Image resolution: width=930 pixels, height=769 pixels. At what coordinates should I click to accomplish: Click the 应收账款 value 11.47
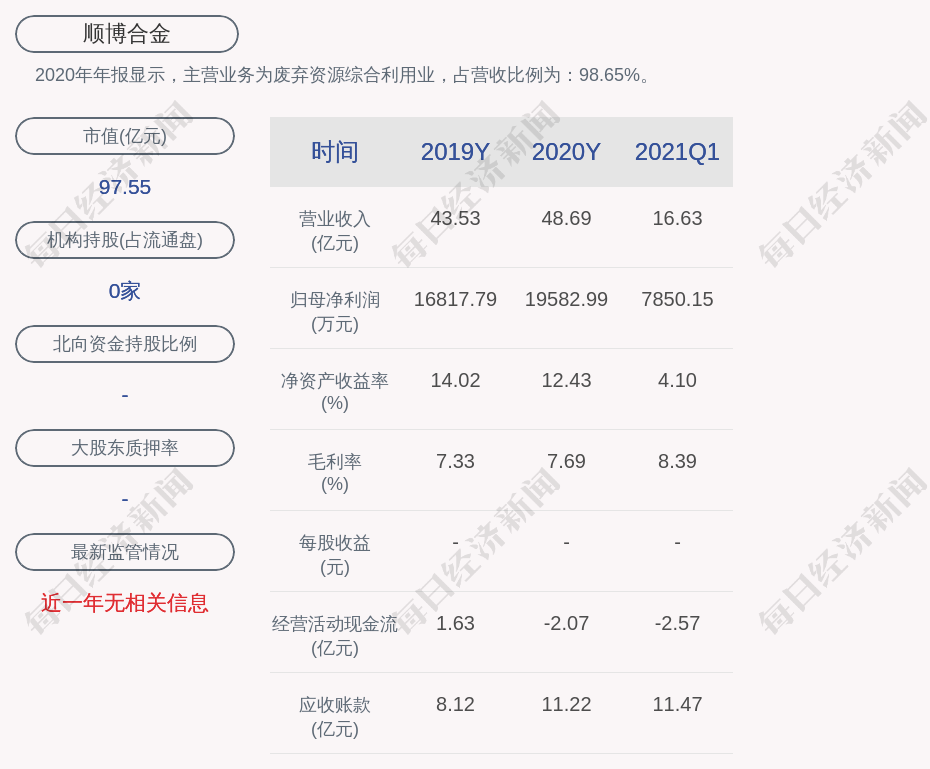(x=677, y=704)
